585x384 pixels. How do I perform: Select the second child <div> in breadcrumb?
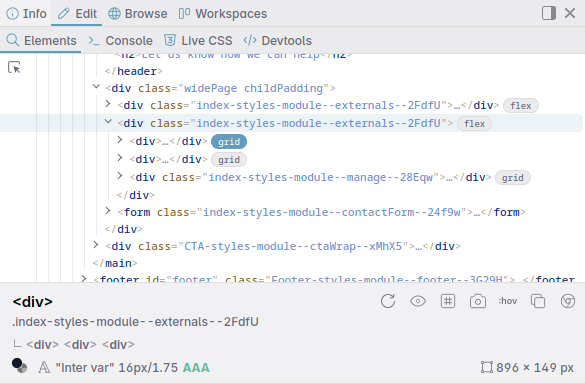[80, 344]
